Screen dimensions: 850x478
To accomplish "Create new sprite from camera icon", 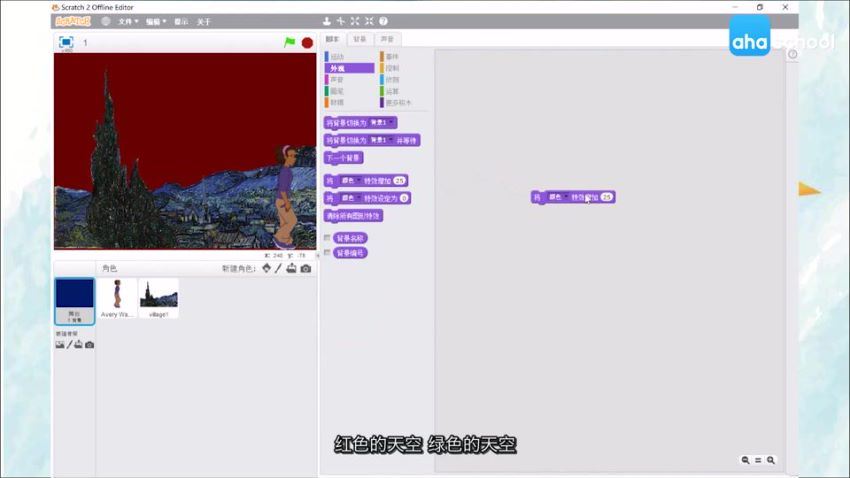I will (x=306, y=268).
